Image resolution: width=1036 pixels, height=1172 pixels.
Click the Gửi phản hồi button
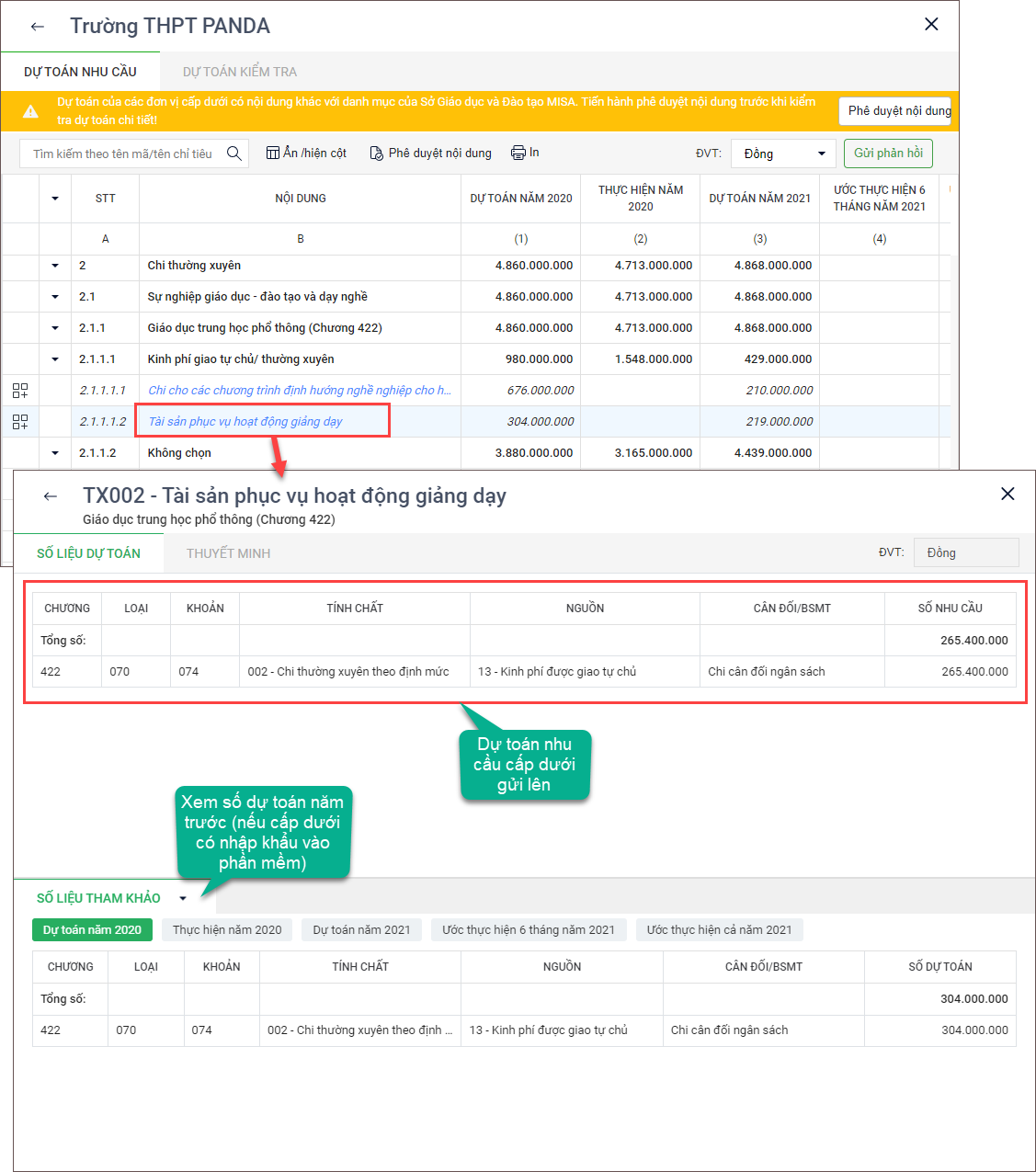click(x=887, y=154)
